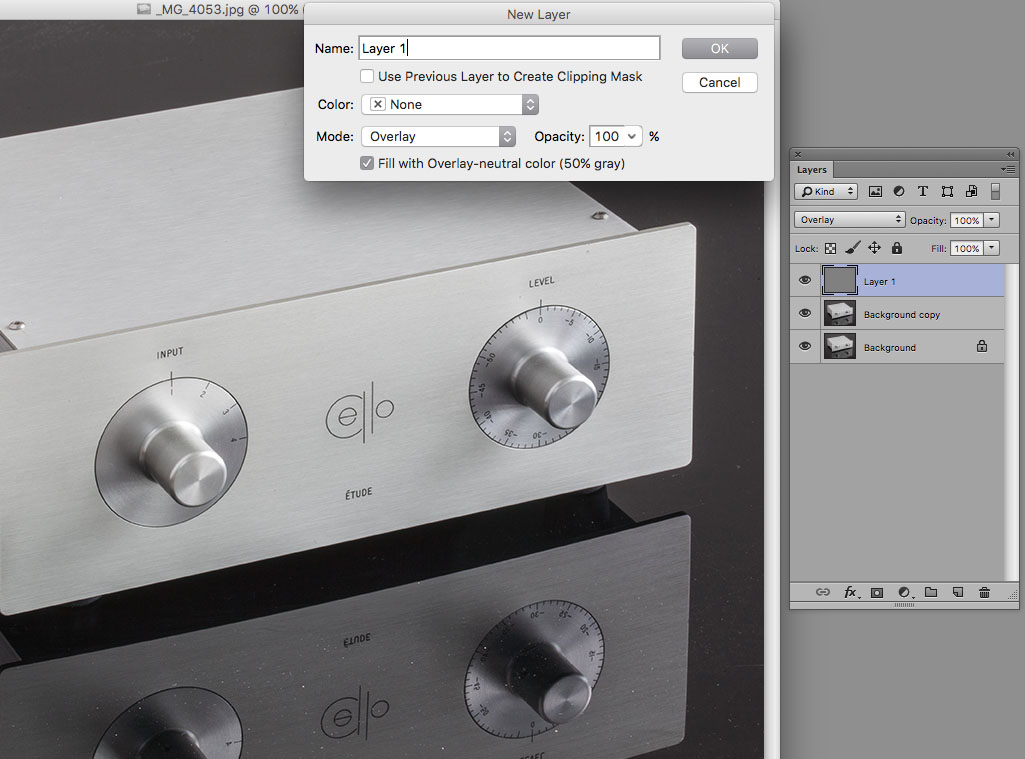Lock transparent pixels

click(830, 248)
